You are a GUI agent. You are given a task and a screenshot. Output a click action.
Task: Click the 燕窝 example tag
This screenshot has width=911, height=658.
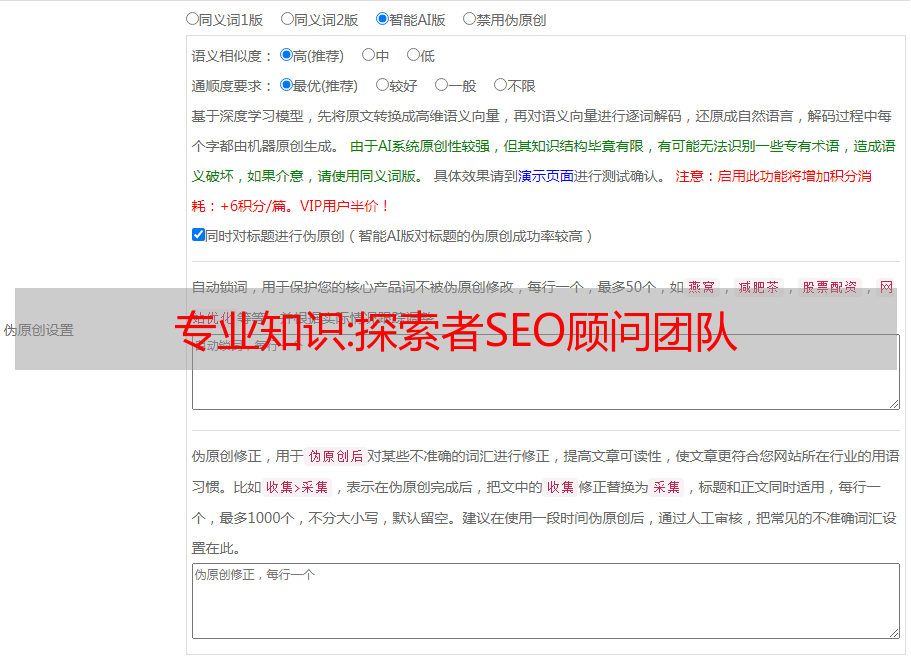[702, 287]
